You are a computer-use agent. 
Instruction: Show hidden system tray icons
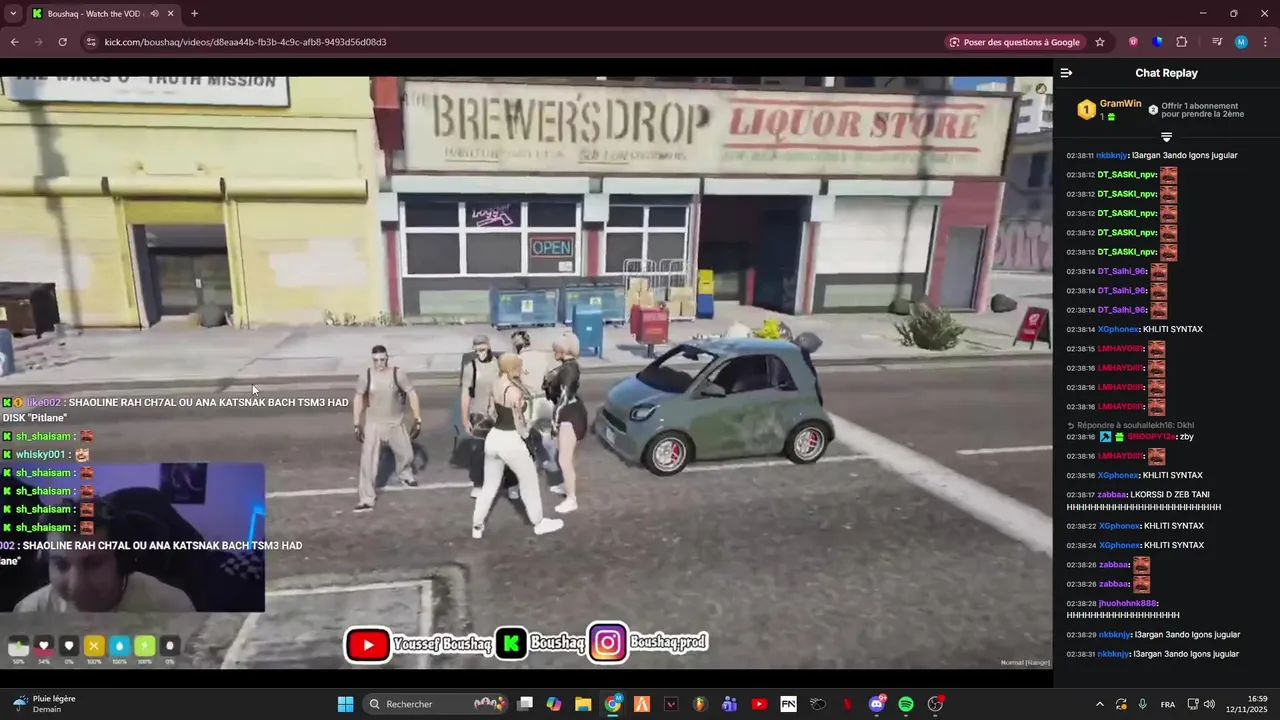coord(1100,704)
